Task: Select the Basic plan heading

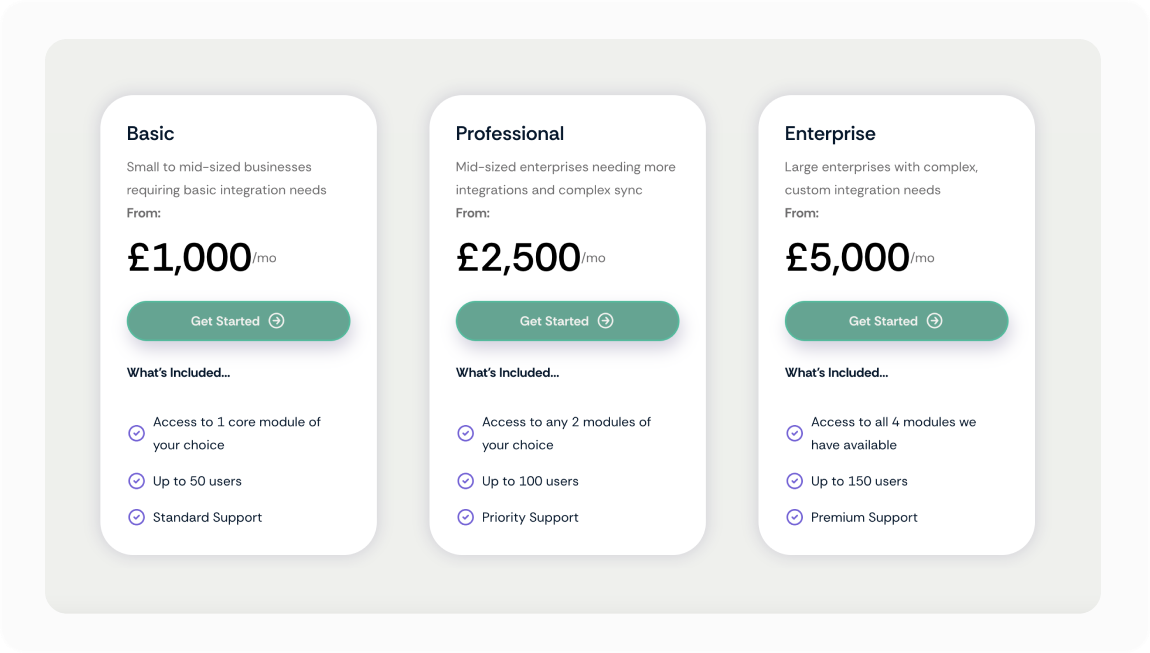Action: pyautogui.click(x=151, y=134)
